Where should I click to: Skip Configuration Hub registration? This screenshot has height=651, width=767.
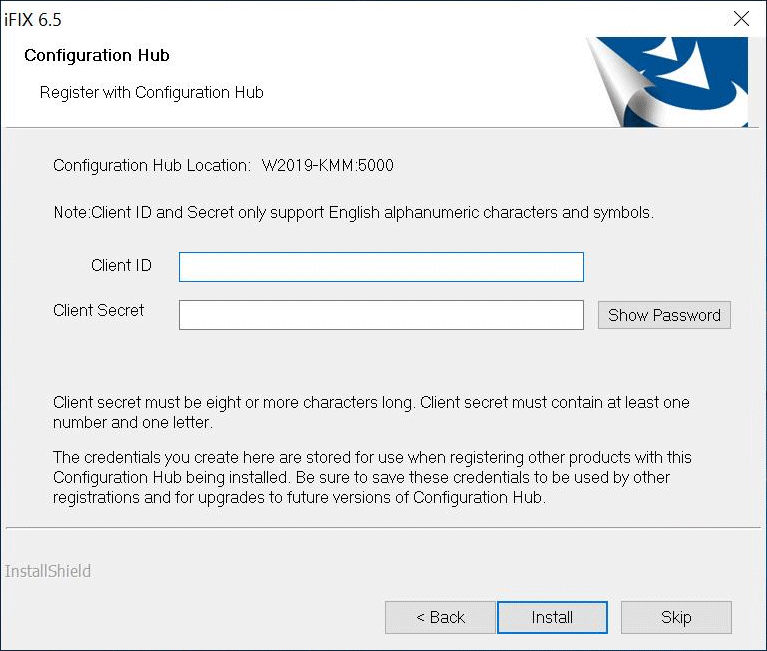point(676,617)
